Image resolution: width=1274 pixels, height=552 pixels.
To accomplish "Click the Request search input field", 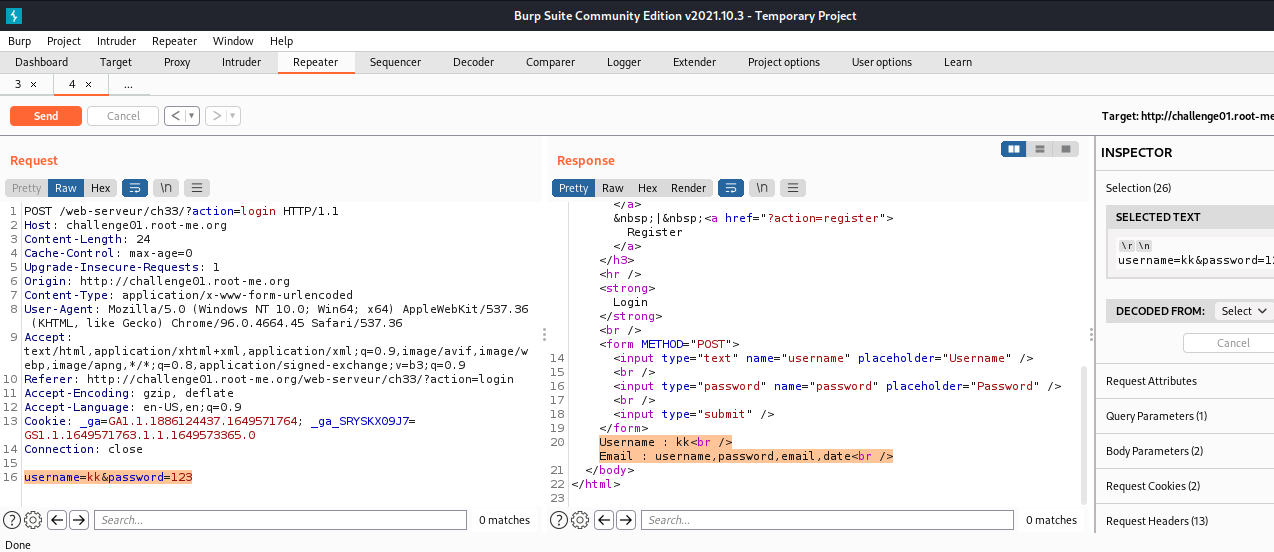I will pos(281,520).
